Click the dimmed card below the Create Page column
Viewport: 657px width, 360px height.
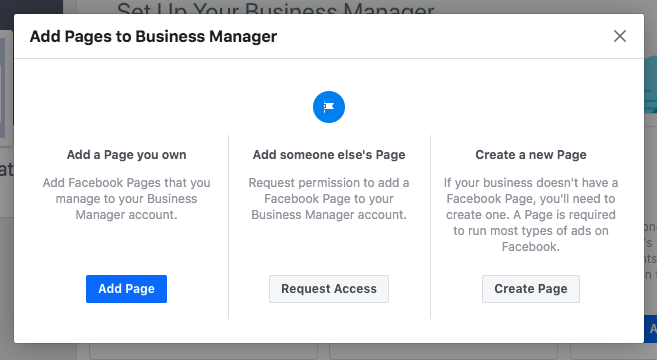tap(613, 351)
